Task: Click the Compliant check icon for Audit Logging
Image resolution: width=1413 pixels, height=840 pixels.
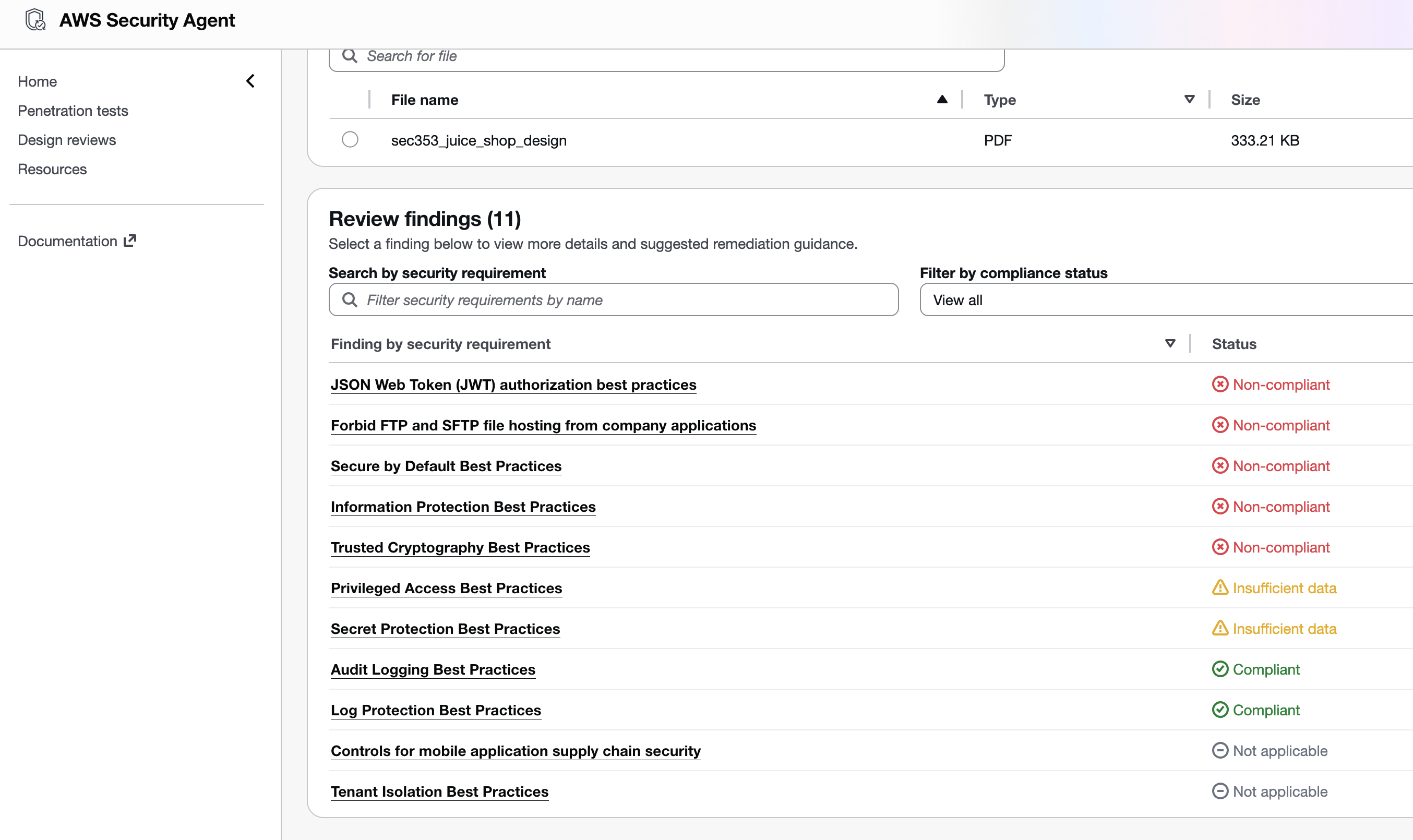Action: (x=1220, y=669)
